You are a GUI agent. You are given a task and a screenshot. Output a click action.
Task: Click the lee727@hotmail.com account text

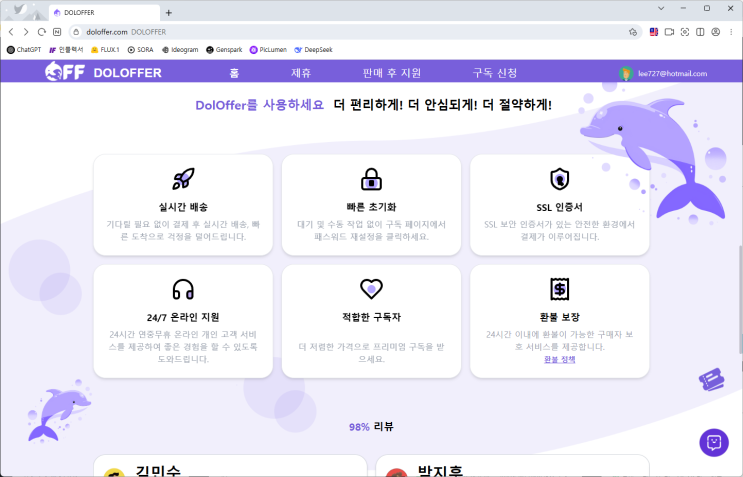672,73
